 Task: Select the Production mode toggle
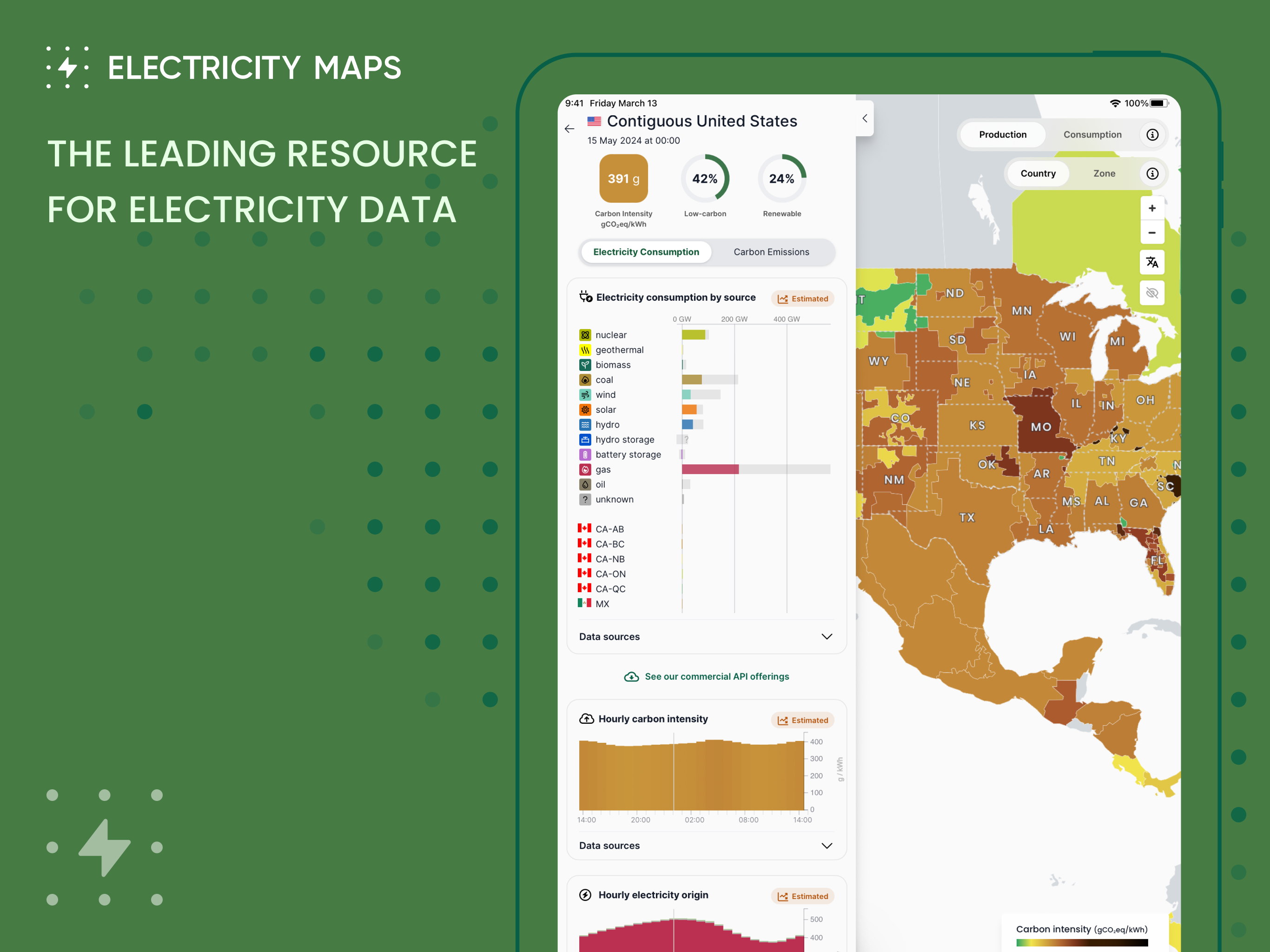tap(1002, 134)
